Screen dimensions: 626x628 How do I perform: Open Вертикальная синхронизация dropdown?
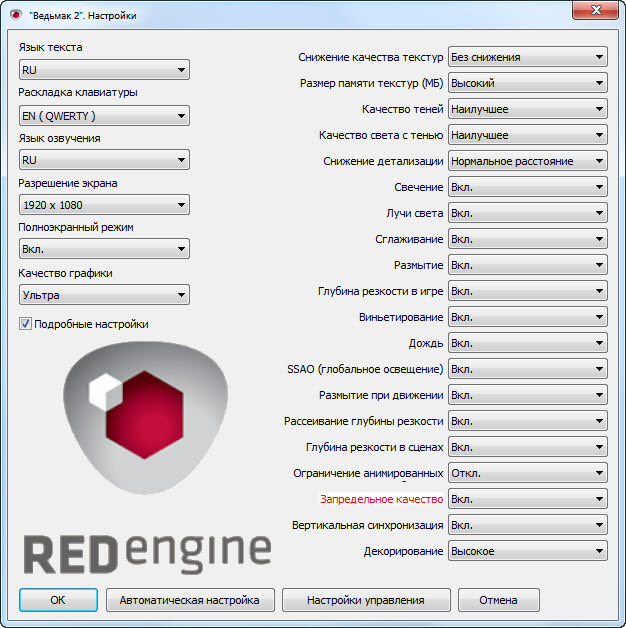(527, 525)
